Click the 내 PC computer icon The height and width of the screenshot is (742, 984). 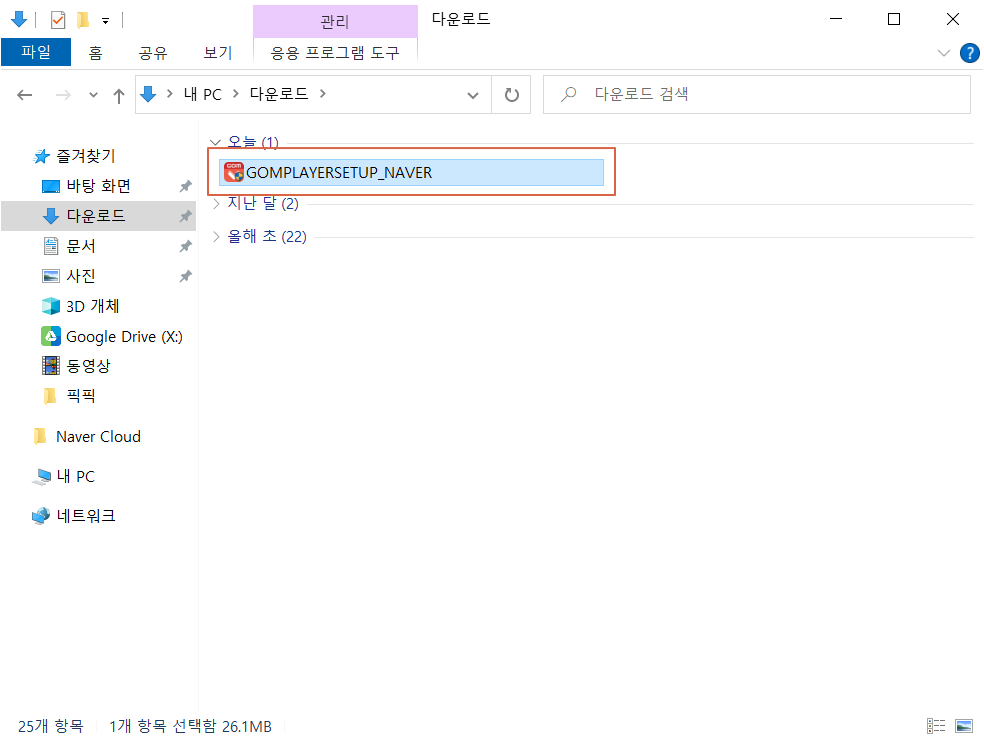(41, 477)
